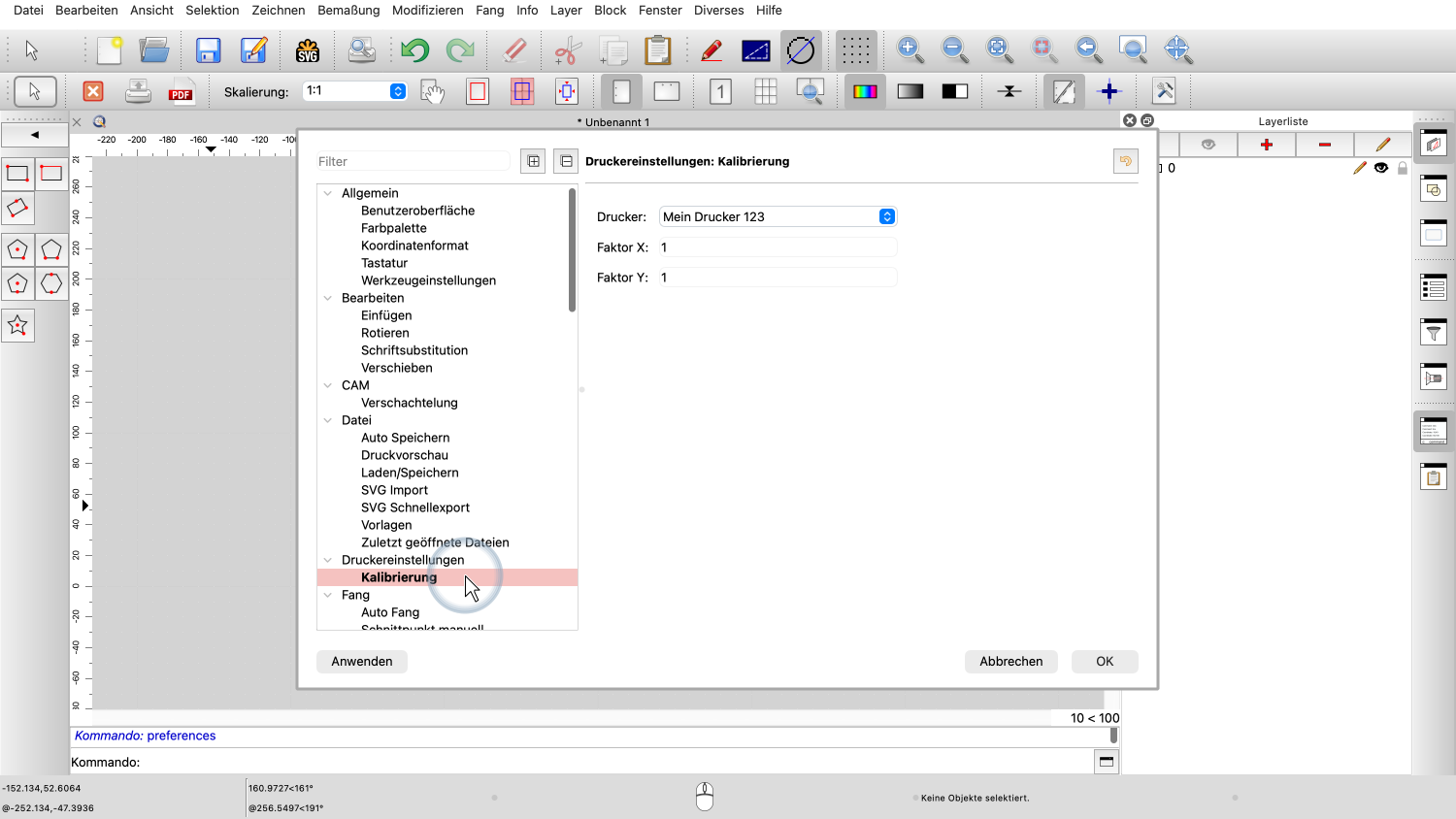Click the zoom in magnifier icon
This screenshot has height=819, width=1456.
(x=909, y=49)
